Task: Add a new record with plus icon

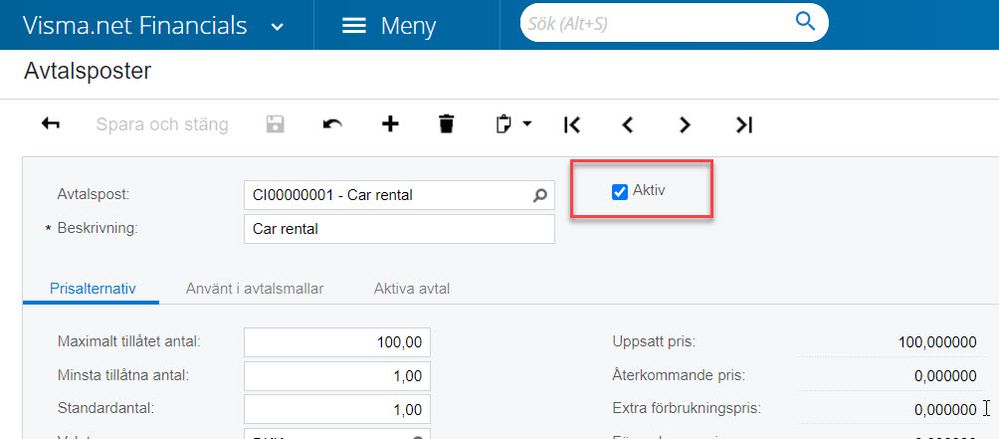Action: 390,124
